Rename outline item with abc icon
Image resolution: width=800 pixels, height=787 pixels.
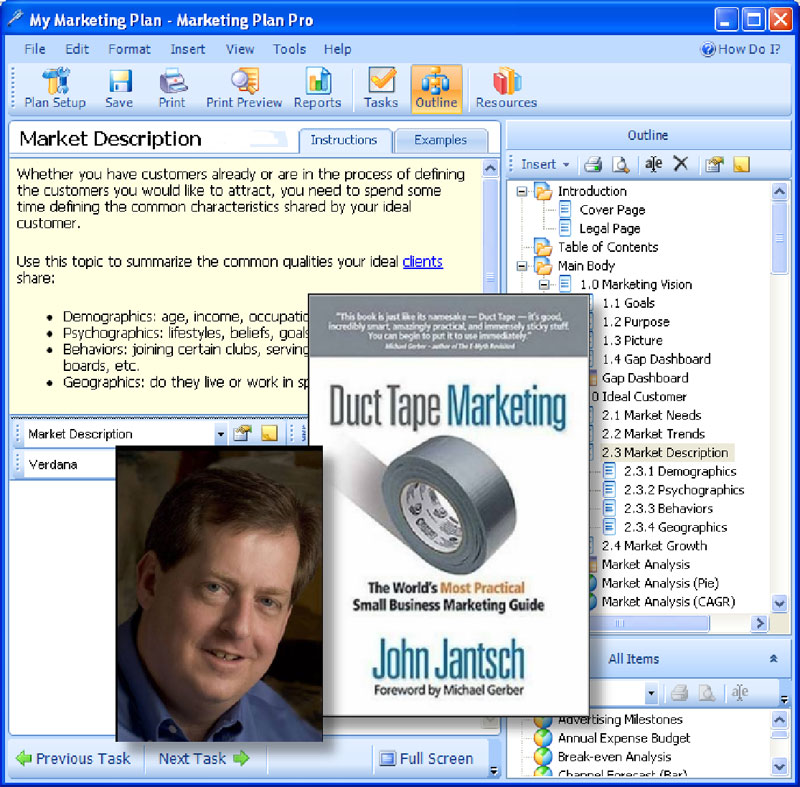[x=653, y=164]
